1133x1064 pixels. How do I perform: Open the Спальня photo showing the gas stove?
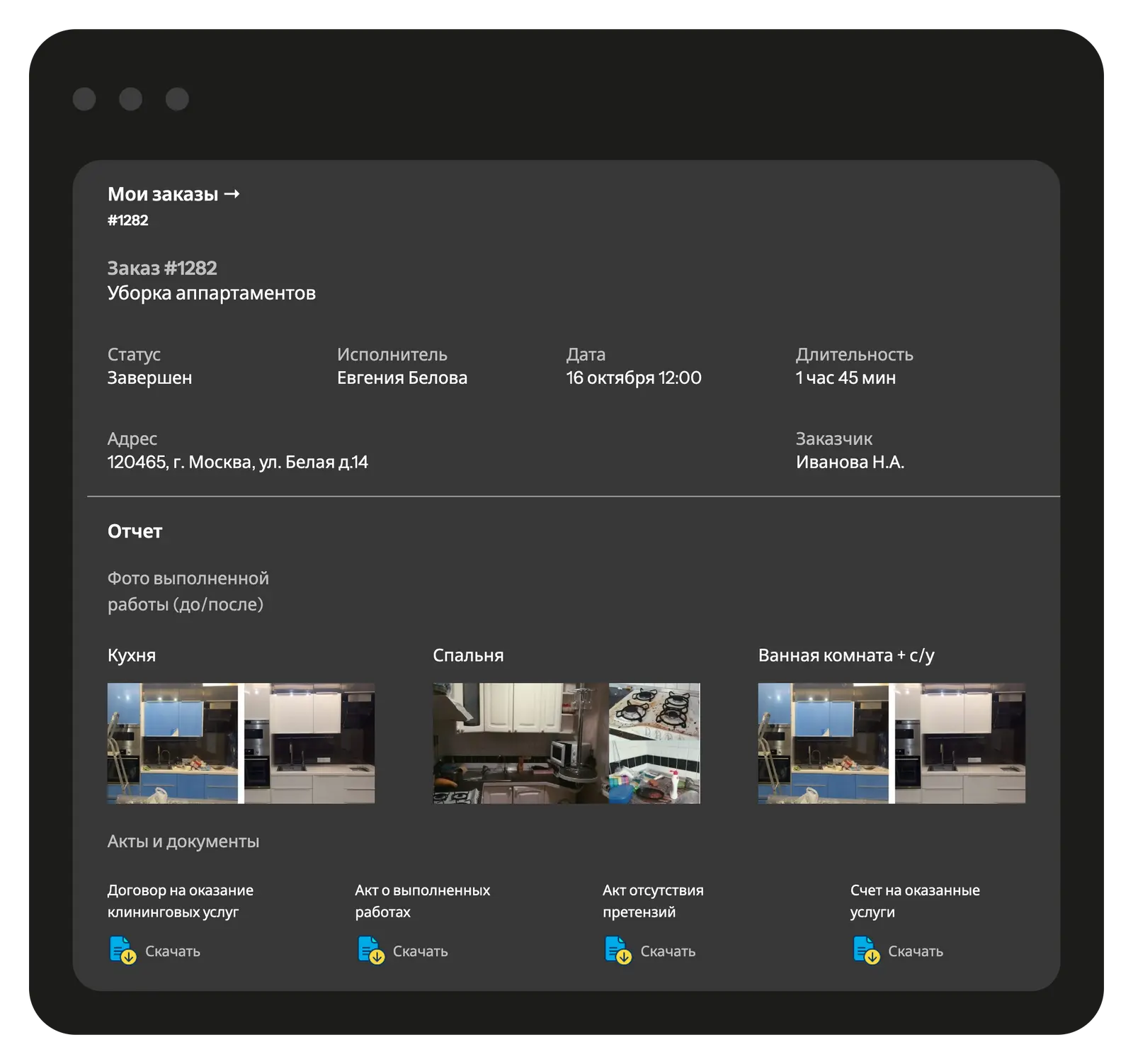click(654, 743)
